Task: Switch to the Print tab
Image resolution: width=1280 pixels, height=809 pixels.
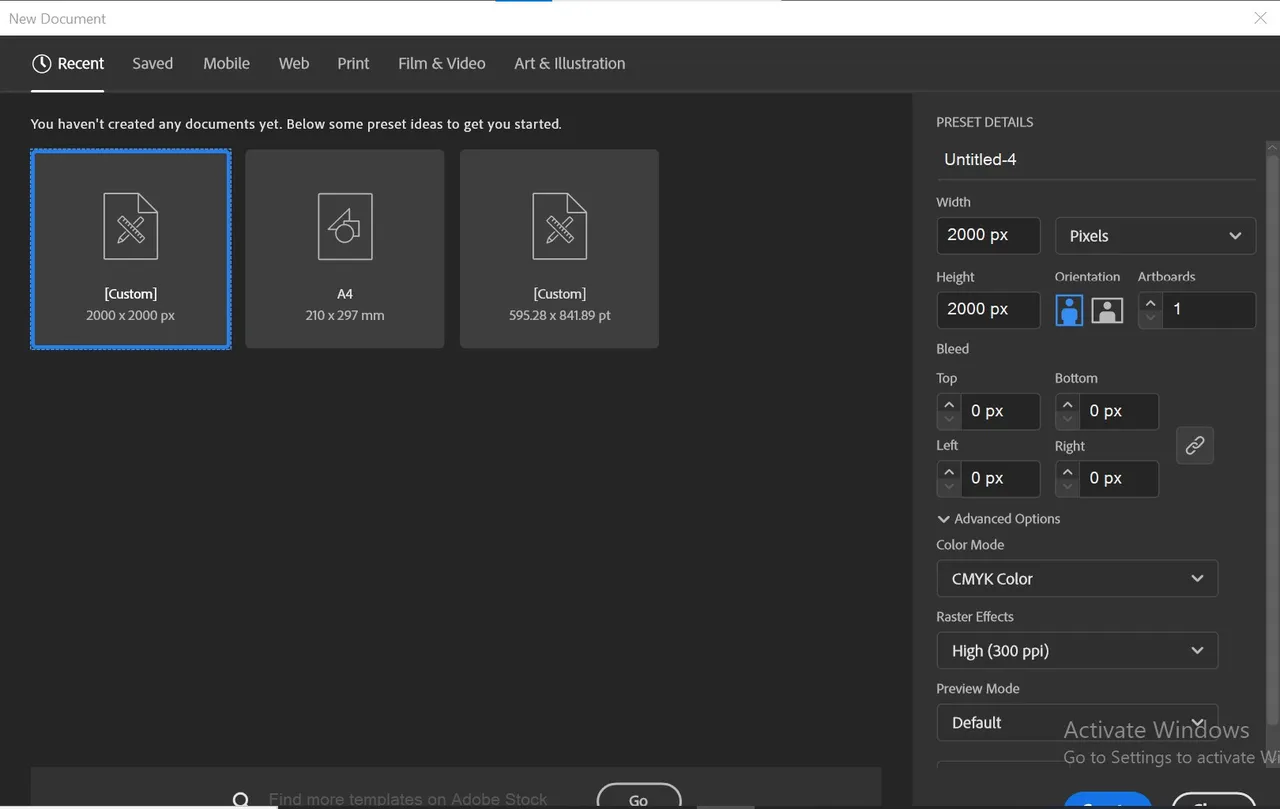Action: click(353, 63)
